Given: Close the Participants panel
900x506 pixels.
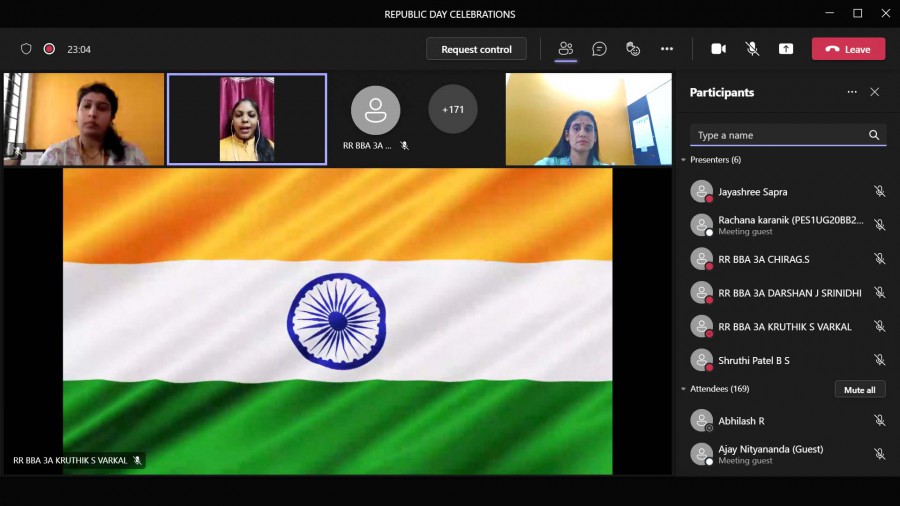Looking at the screenshot, I should tap(875, 92).
